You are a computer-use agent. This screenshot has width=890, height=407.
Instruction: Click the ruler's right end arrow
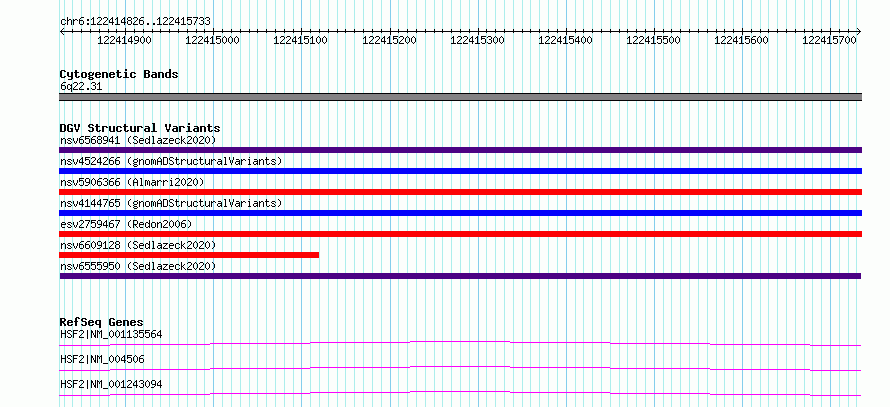[859, 32]
